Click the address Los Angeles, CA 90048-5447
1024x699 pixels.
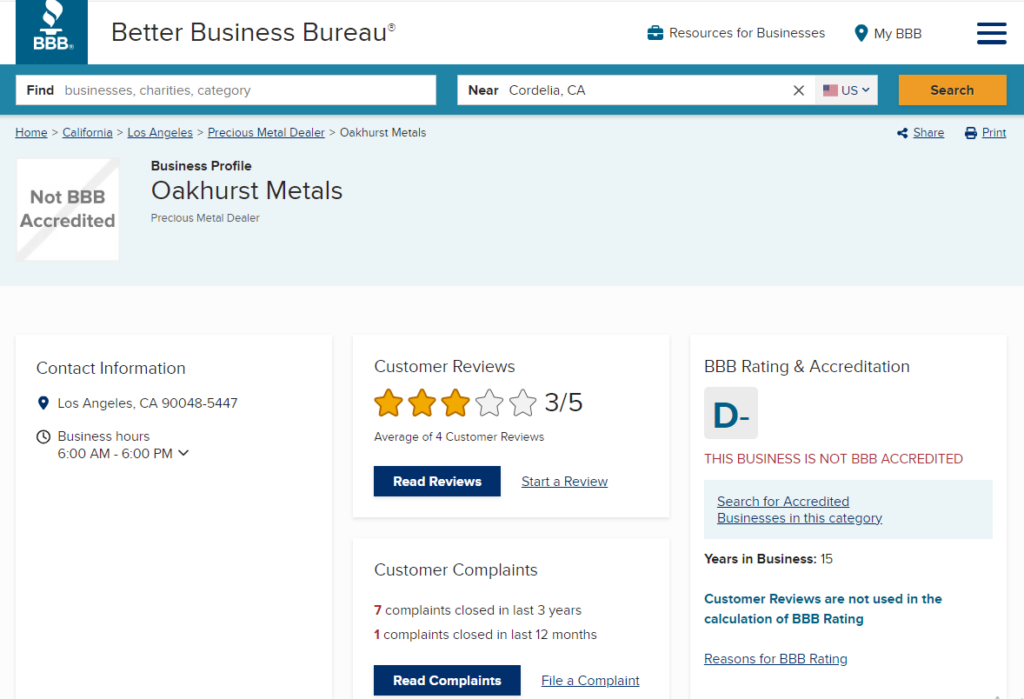point(148,403)
